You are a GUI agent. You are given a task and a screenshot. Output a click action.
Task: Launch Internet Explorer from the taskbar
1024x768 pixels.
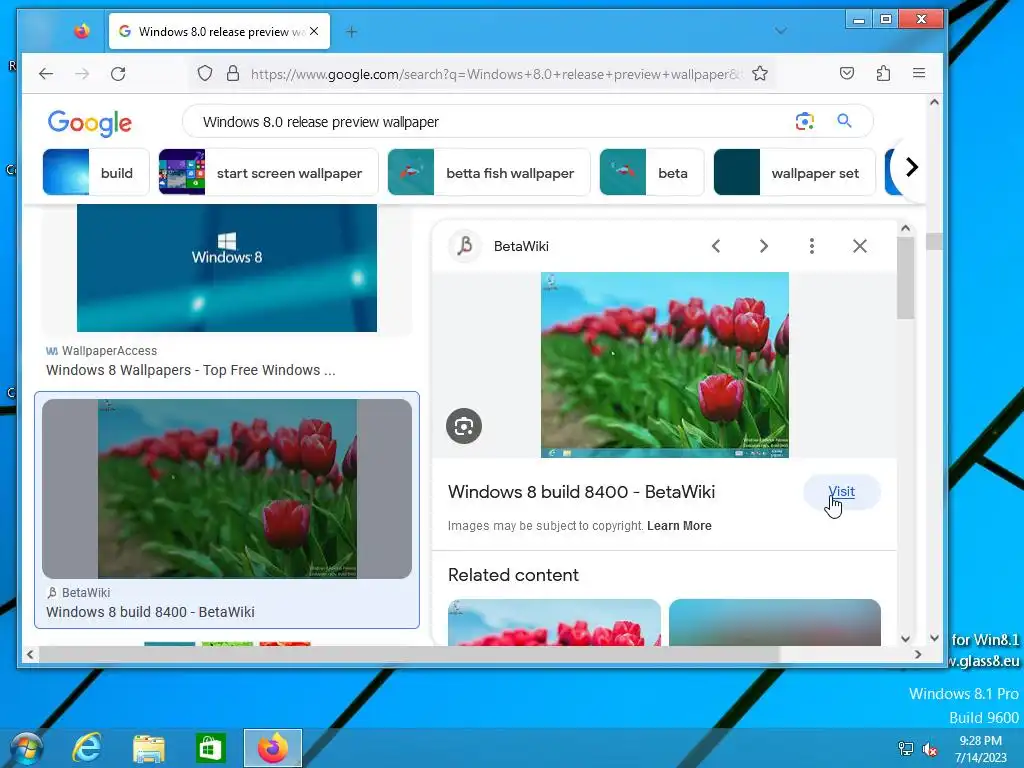[x=87, y=748]
